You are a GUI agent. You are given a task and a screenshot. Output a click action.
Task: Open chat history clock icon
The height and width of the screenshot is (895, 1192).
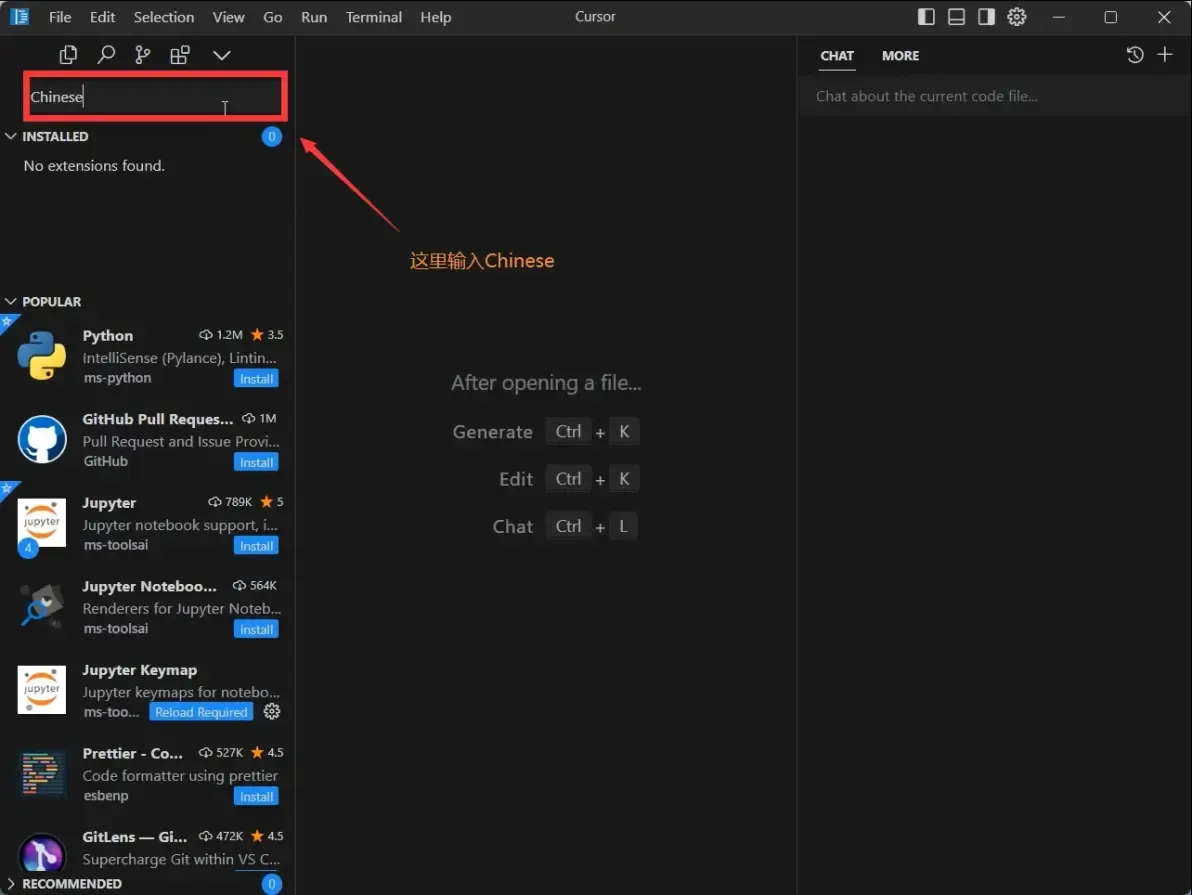[x=1135, y=55]
